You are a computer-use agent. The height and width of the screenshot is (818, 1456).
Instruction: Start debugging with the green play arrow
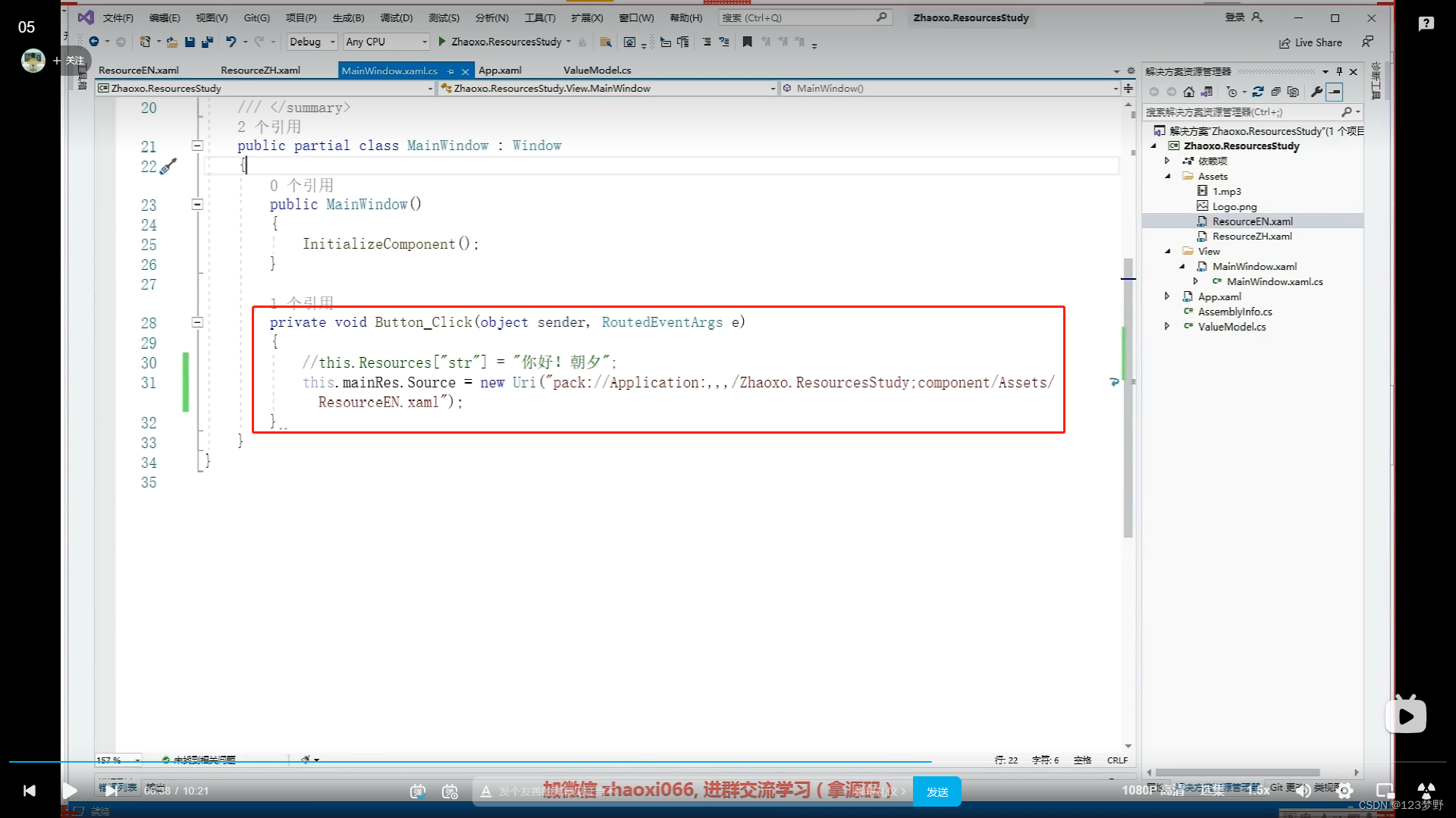tap(442, 42)
